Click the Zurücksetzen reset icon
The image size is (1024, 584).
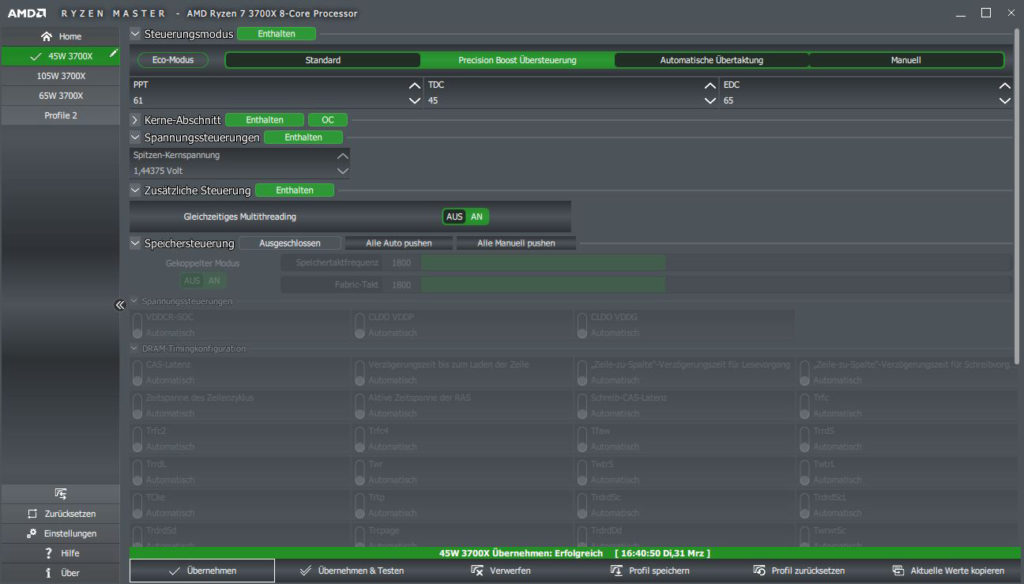pyautogui.click(x=32, y=513)
